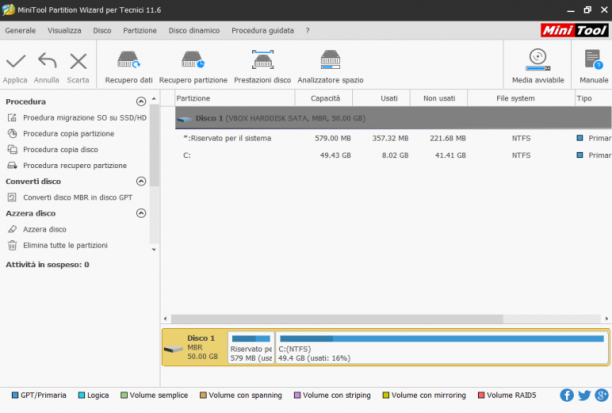Click the Scarta discard X icon

78,61
